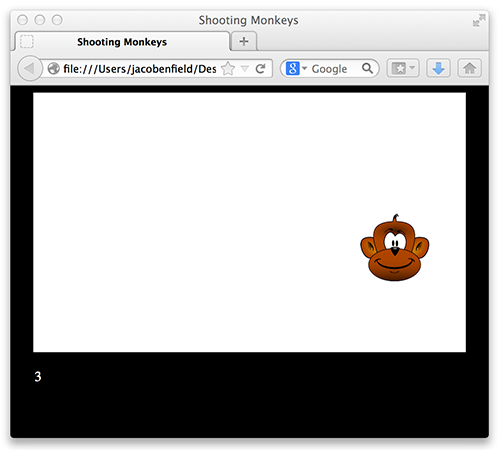Viewport: 500px width, 450px height.
Task: Bookmark this page with the star icon
Action: [228, 69]
